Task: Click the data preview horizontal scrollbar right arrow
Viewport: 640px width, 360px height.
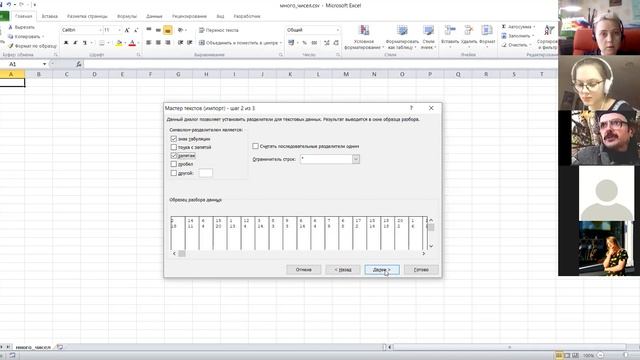Action: pos(424,253)
